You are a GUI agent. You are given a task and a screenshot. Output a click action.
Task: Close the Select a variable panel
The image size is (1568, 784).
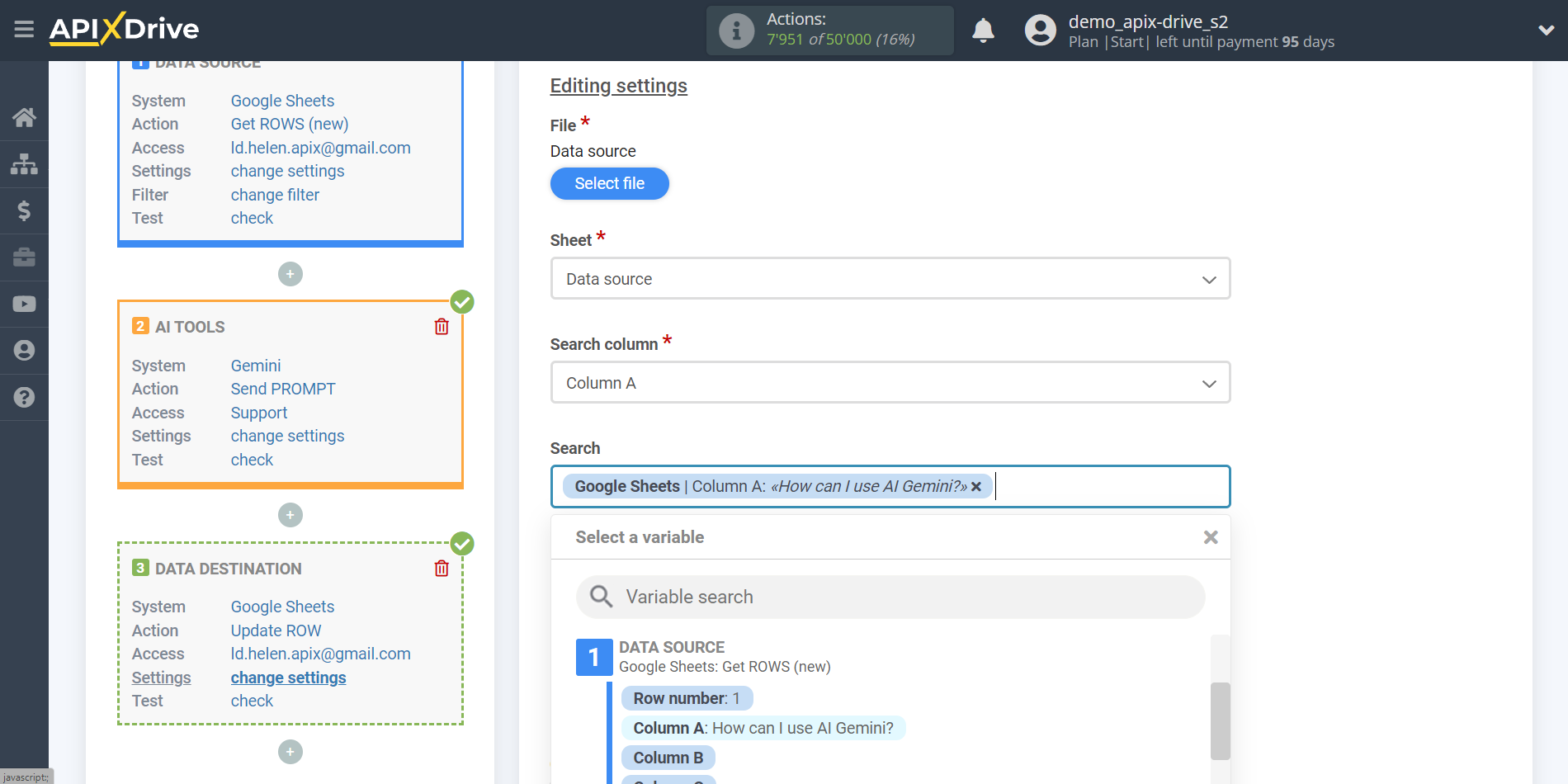coord(1211,537)
